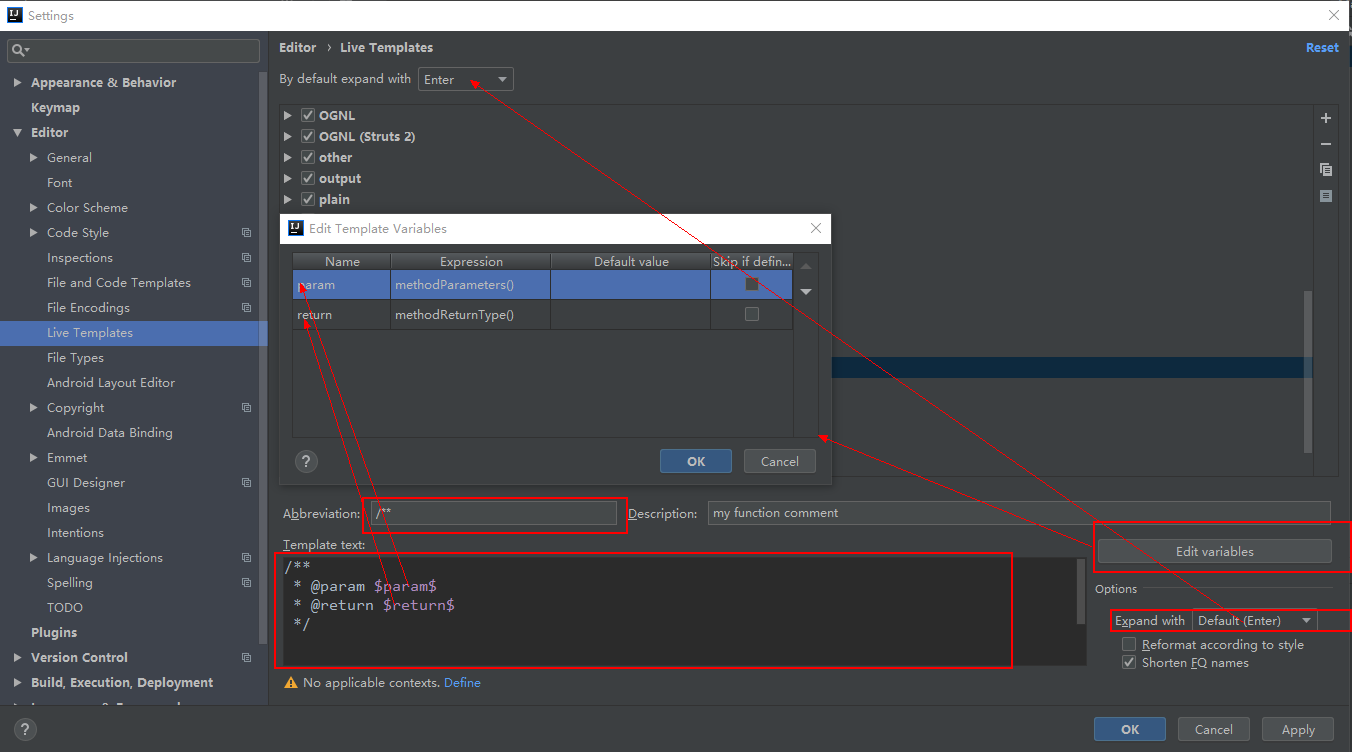Expand the Emmet settings node
1352x752 pixels.
pos(34,458)
